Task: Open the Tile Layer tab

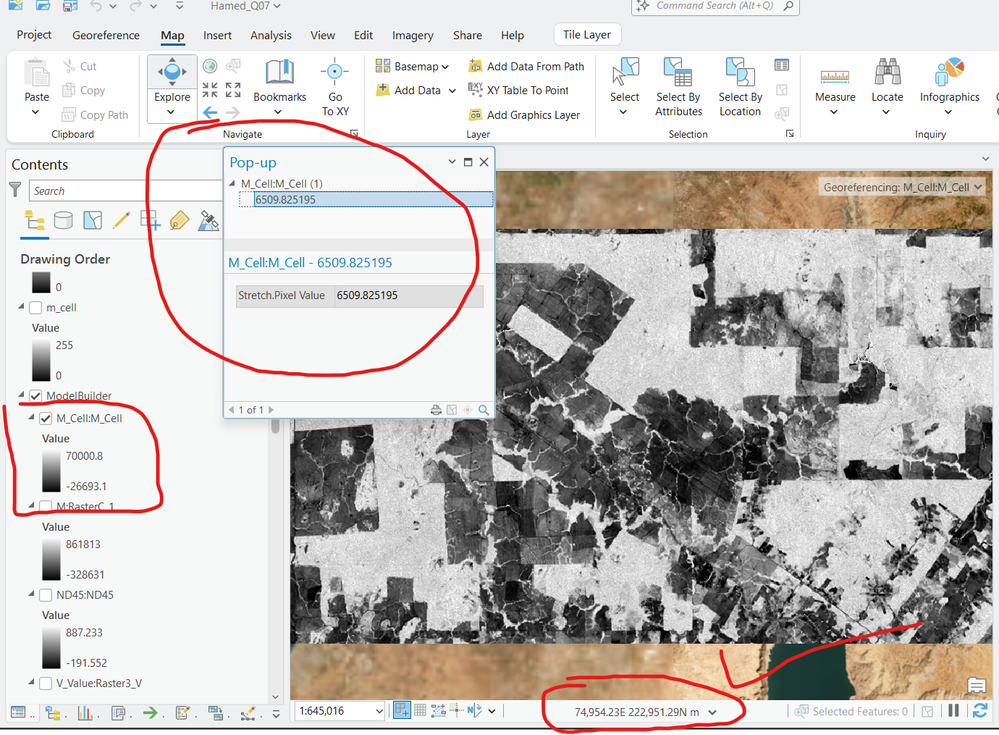Action: [587, 35]
